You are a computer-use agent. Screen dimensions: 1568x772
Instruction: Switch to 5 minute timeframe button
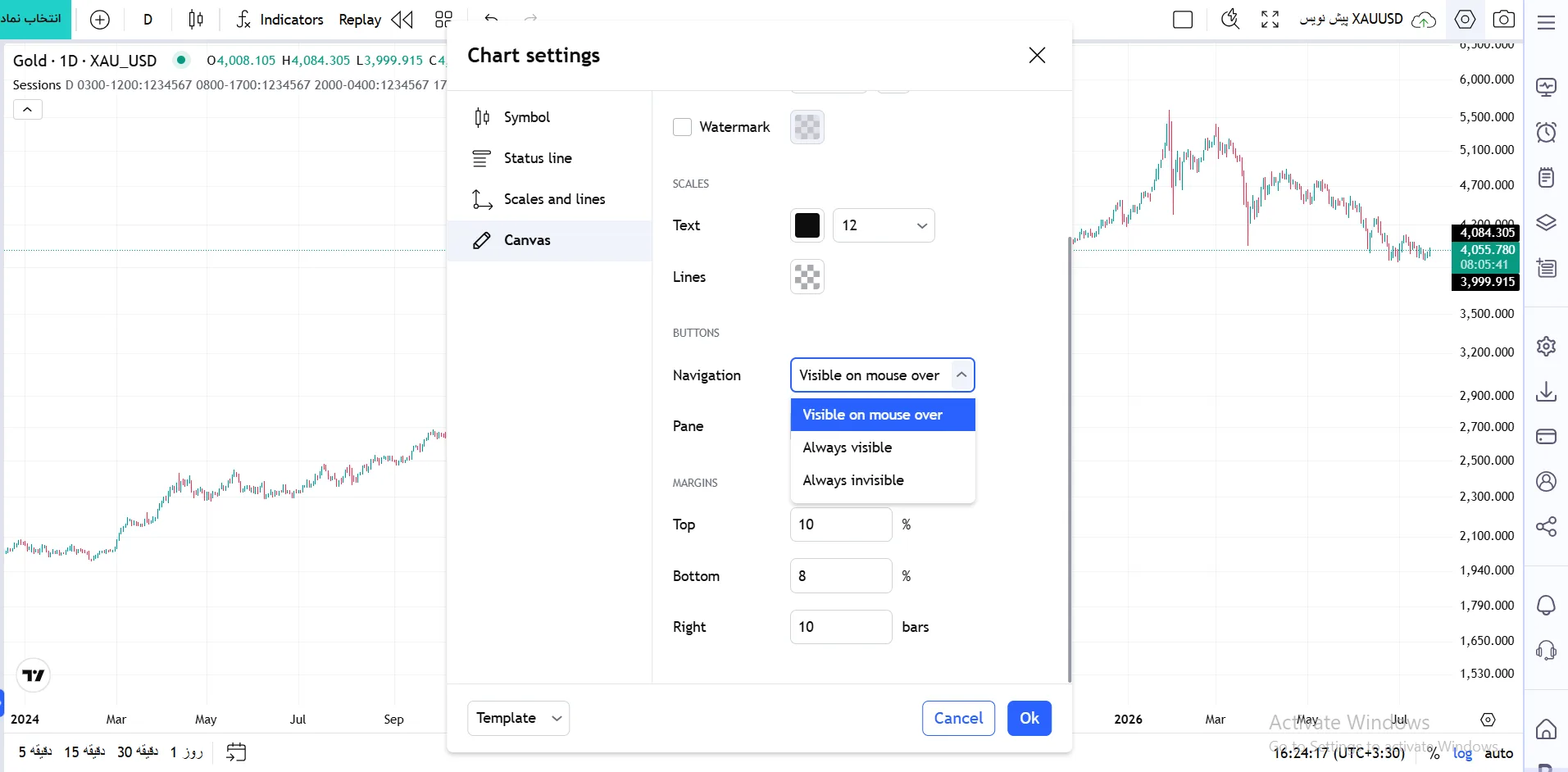click(x=35, y=752)
